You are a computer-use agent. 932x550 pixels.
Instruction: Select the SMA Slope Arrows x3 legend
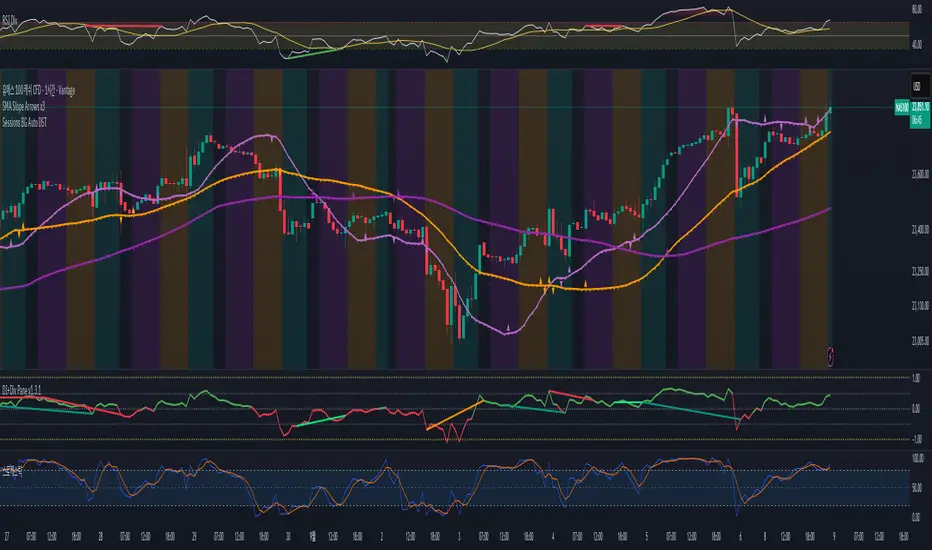[28, 106]
